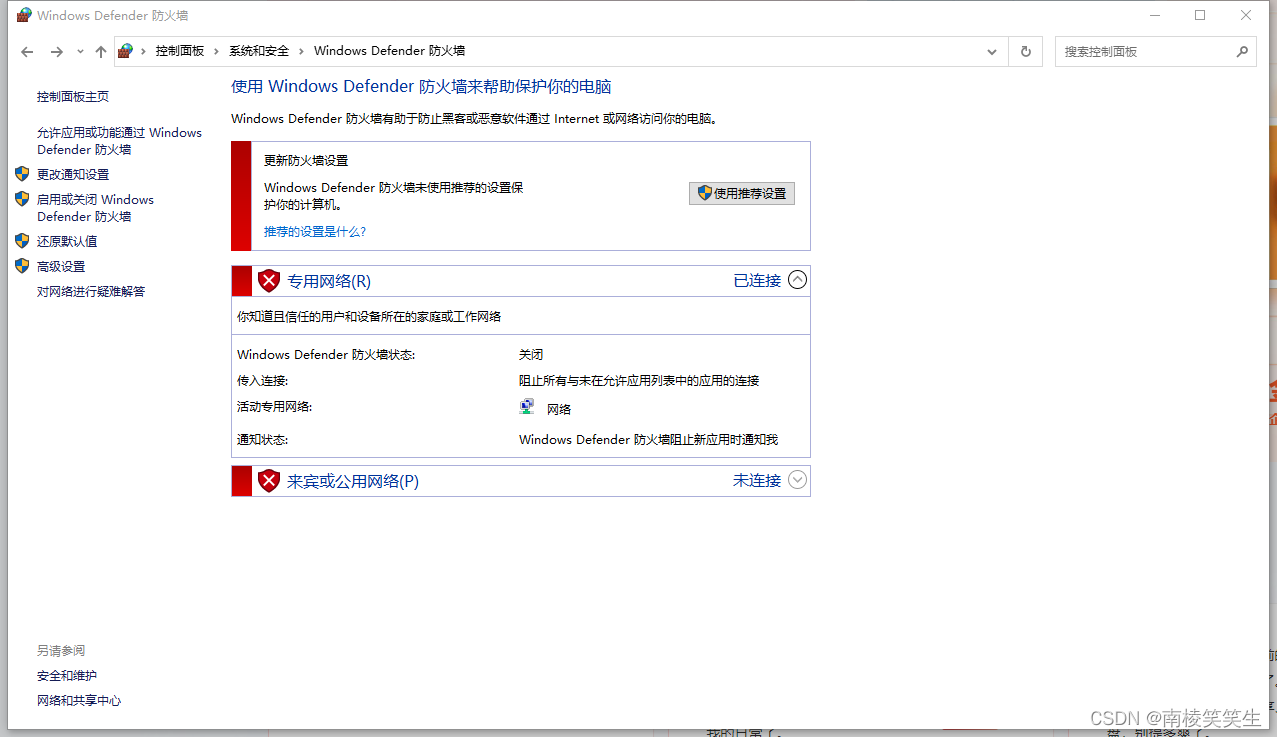Minimize the firewall window
Viewport: 1277px width, 737px height.
[x=1154, y=15]
